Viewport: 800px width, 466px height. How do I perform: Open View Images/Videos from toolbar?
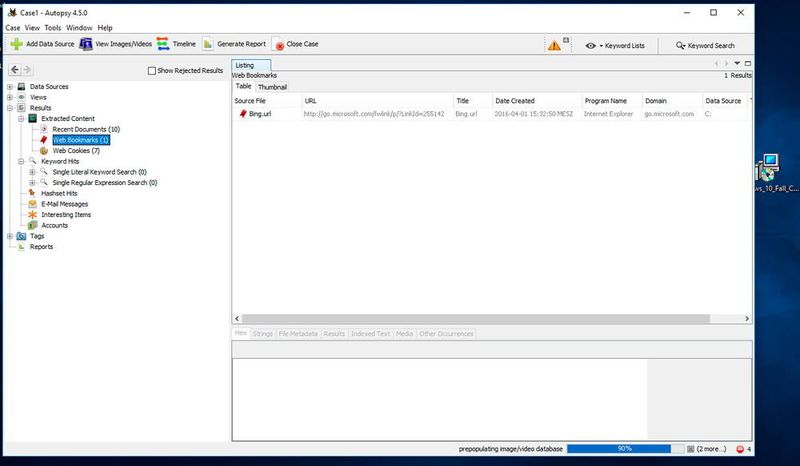coord(87,44)
